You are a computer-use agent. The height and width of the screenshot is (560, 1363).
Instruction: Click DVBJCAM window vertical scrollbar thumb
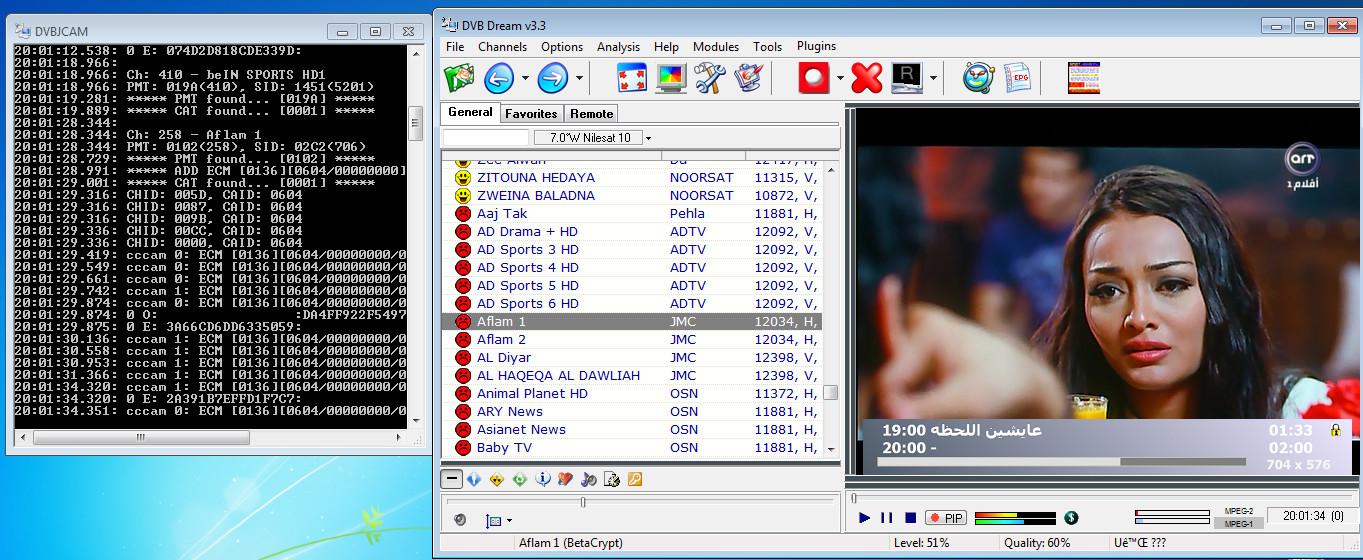point(415,124)
